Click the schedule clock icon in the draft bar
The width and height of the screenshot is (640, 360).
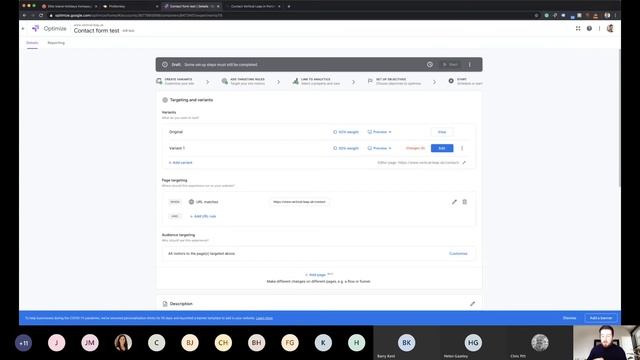pos(429,64)
